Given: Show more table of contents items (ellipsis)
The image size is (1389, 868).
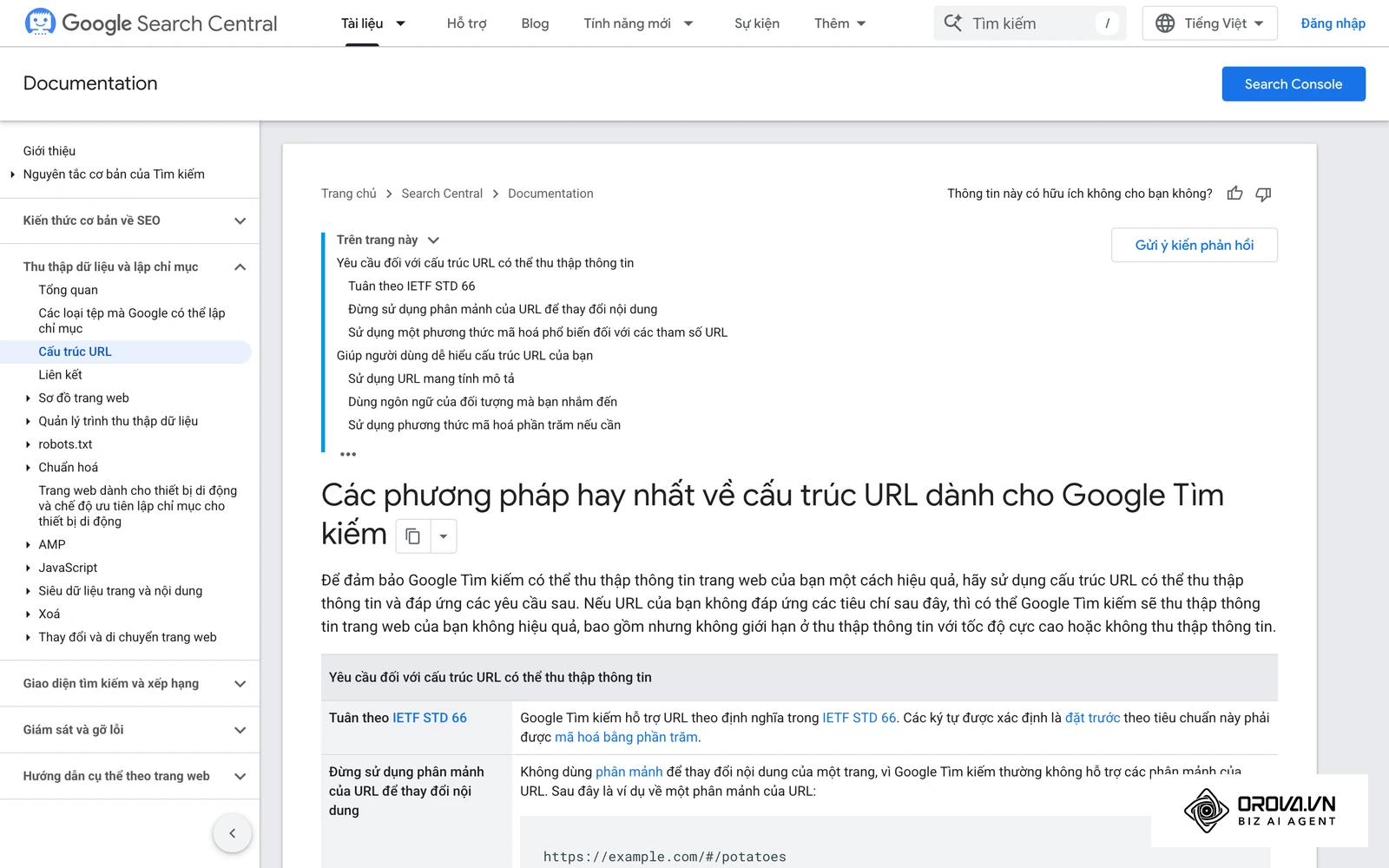Looking at the screenshot, I should pos(348,454).
